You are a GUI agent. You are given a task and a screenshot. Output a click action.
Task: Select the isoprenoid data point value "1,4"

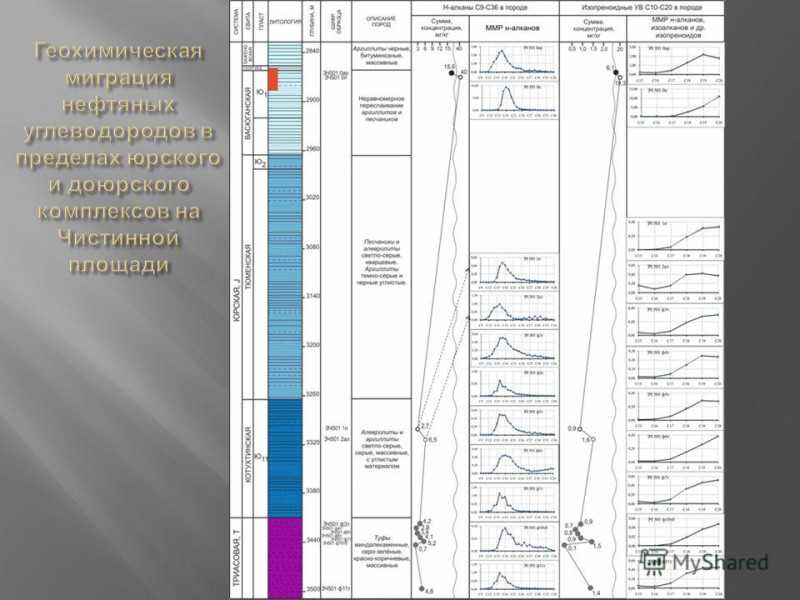(596, 593)
